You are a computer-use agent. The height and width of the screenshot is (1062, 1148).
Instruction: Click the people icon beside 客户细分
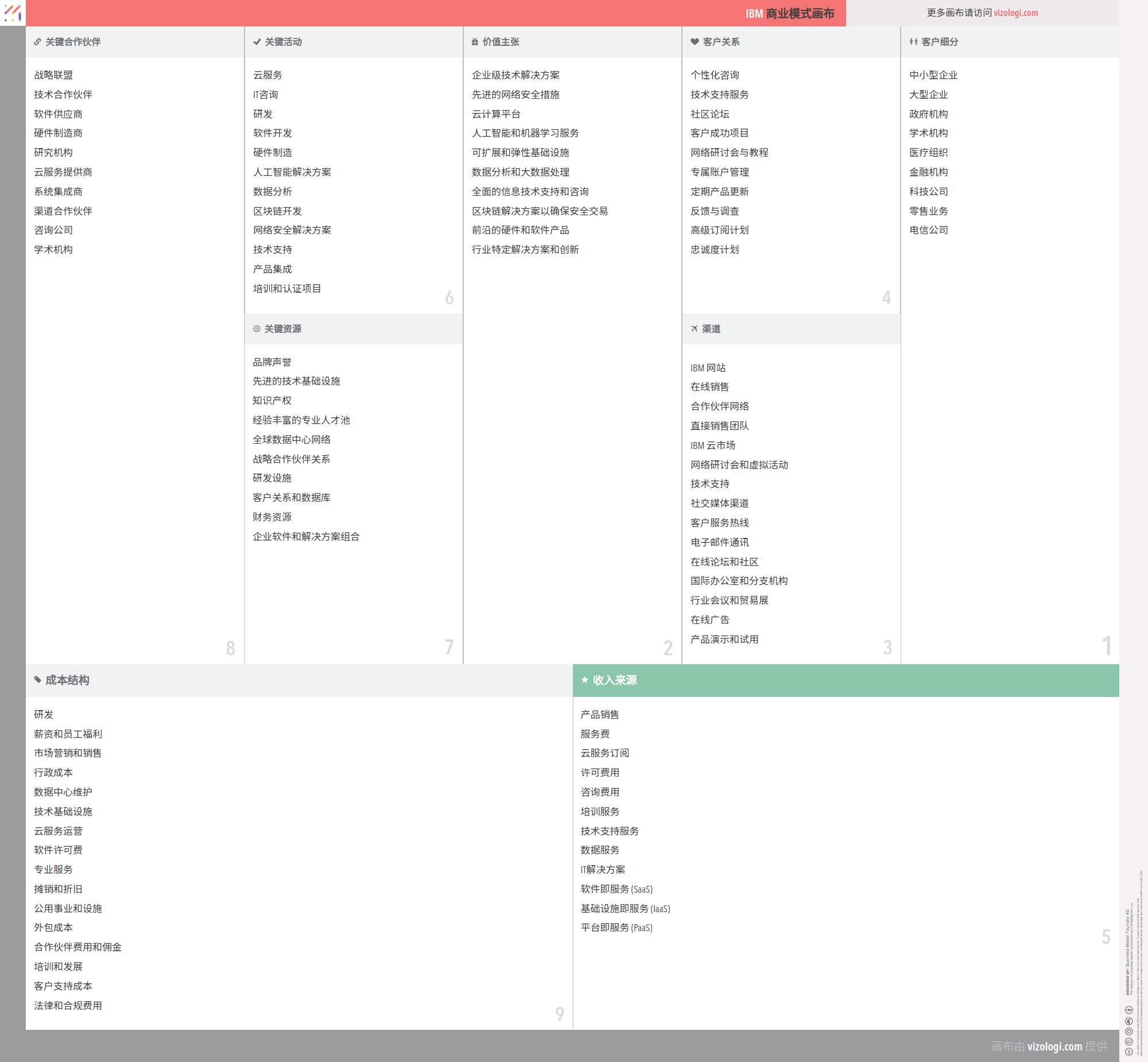coord(913,42)
